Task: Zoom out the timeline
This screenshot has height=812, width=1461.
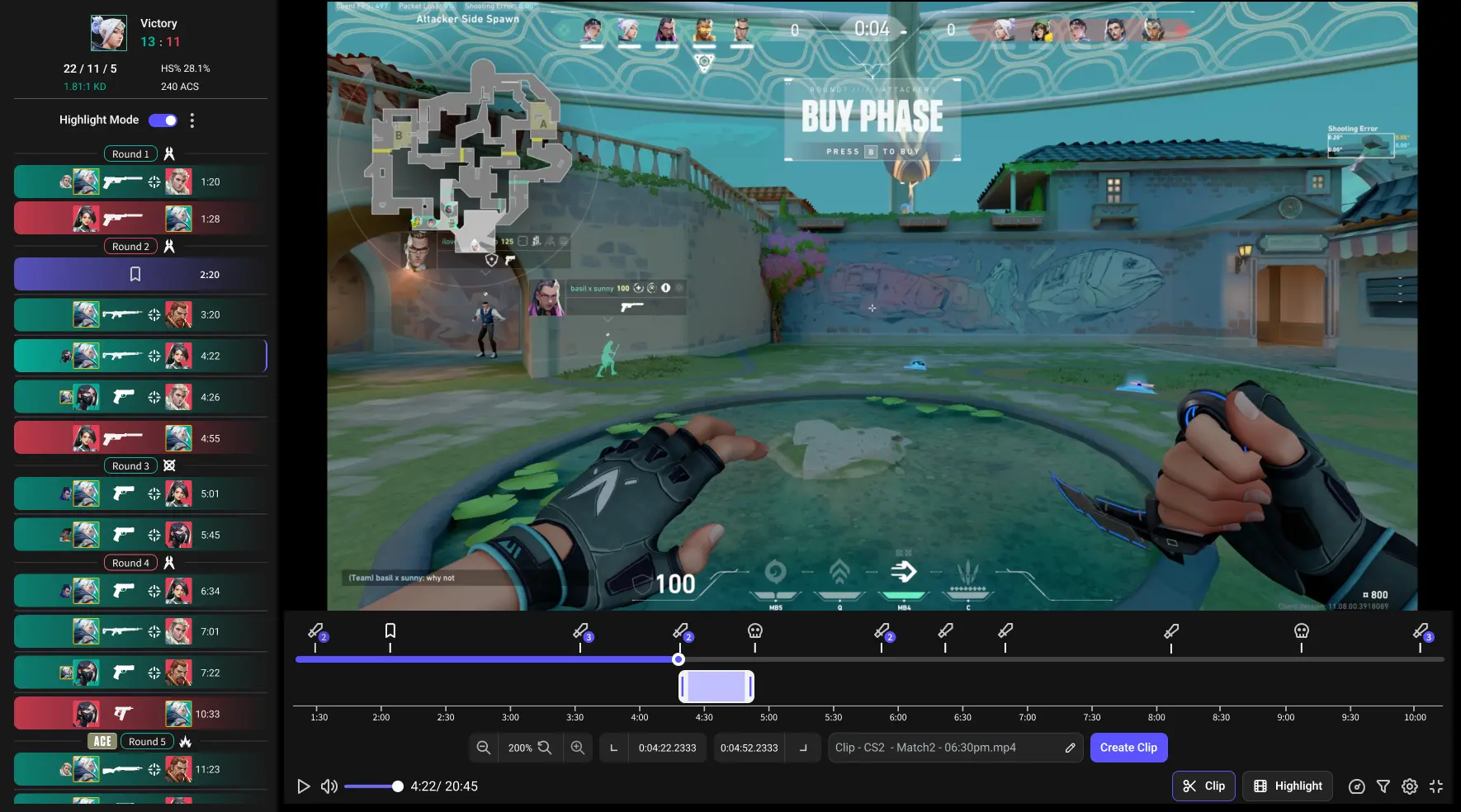Action: click(x=484, y=748)
